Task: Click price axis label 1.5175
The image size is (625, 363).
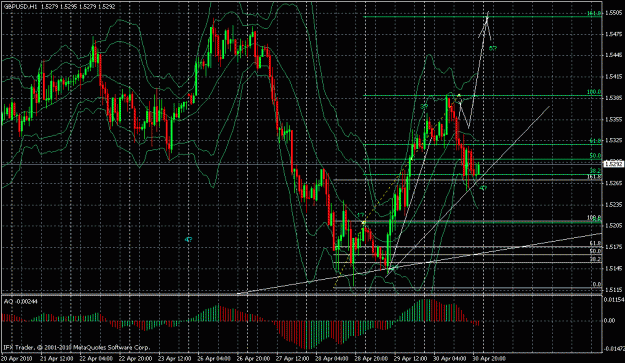Action: tap(614, 247)
